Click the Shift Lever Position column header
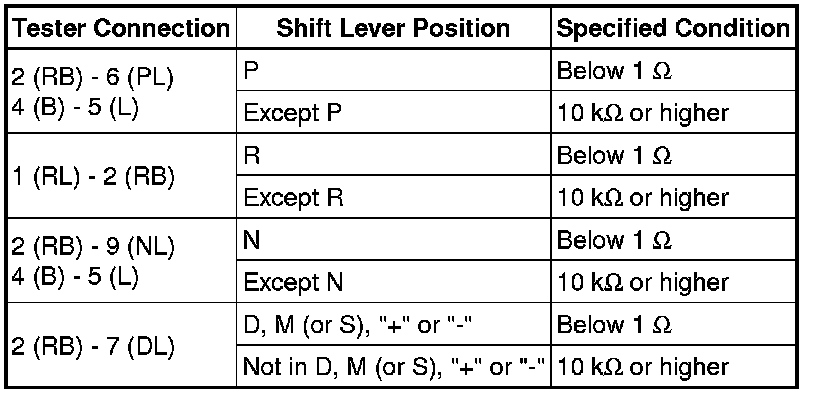Viewport: 816px width, 394px height. pyautogui.click(x=393, y=29)
